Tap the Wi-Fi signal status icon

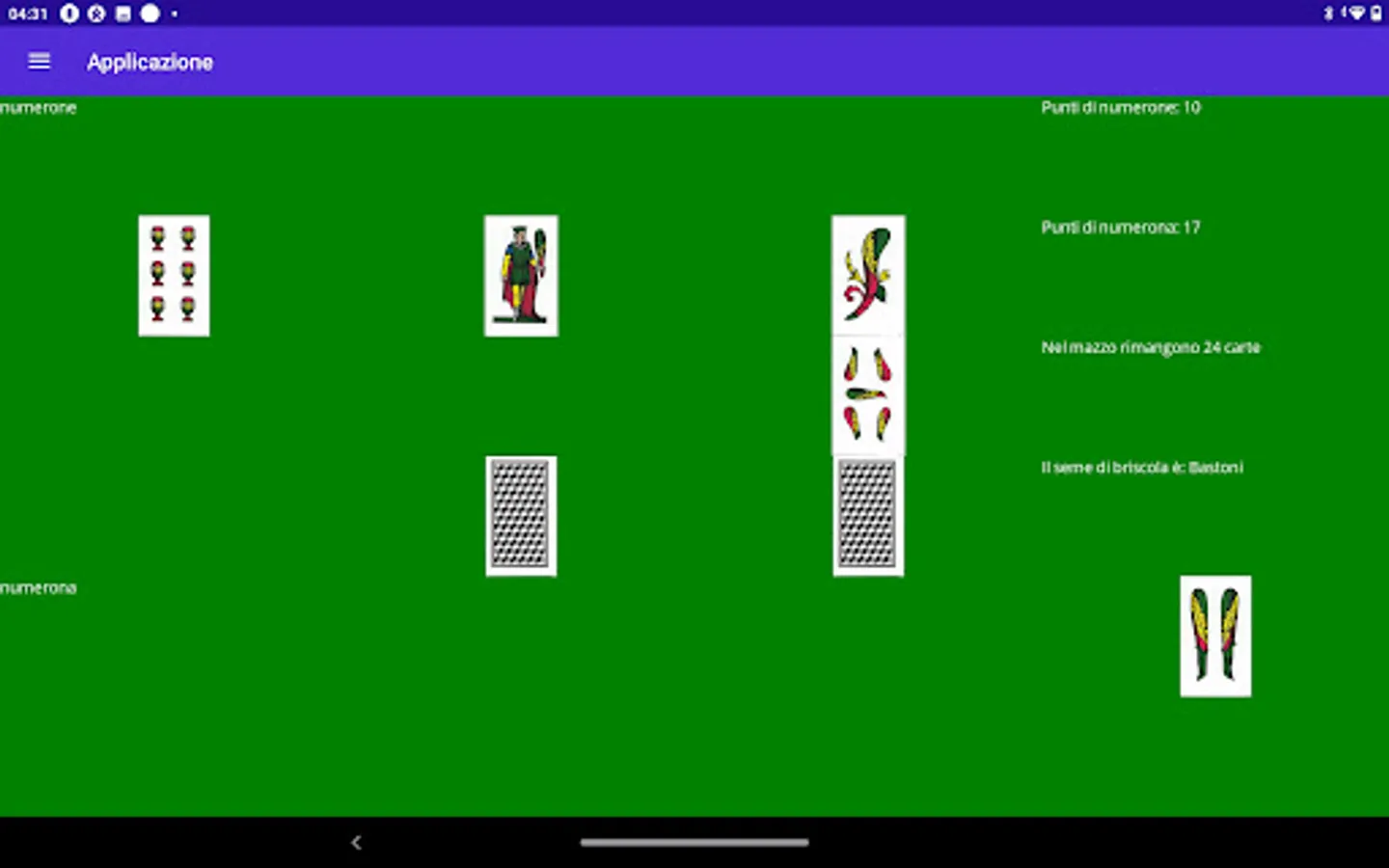[x=1356, y=14]
